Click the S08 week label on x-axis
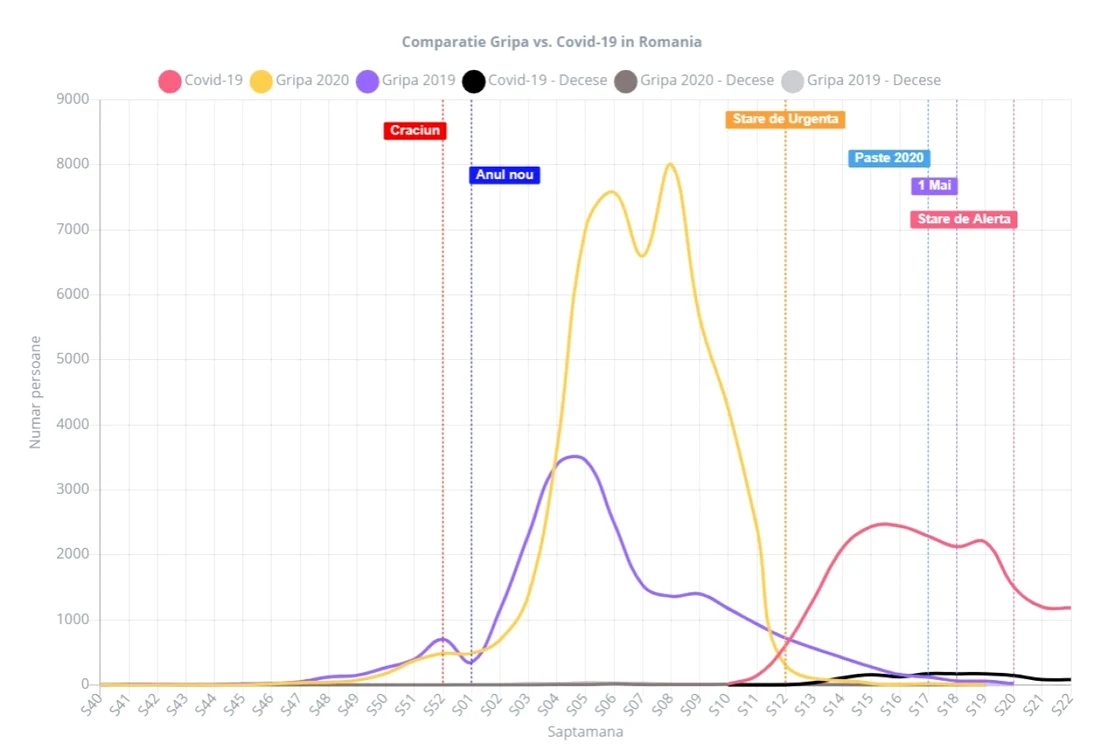This screenshot has width=1101, height=750. click(661, 704)
